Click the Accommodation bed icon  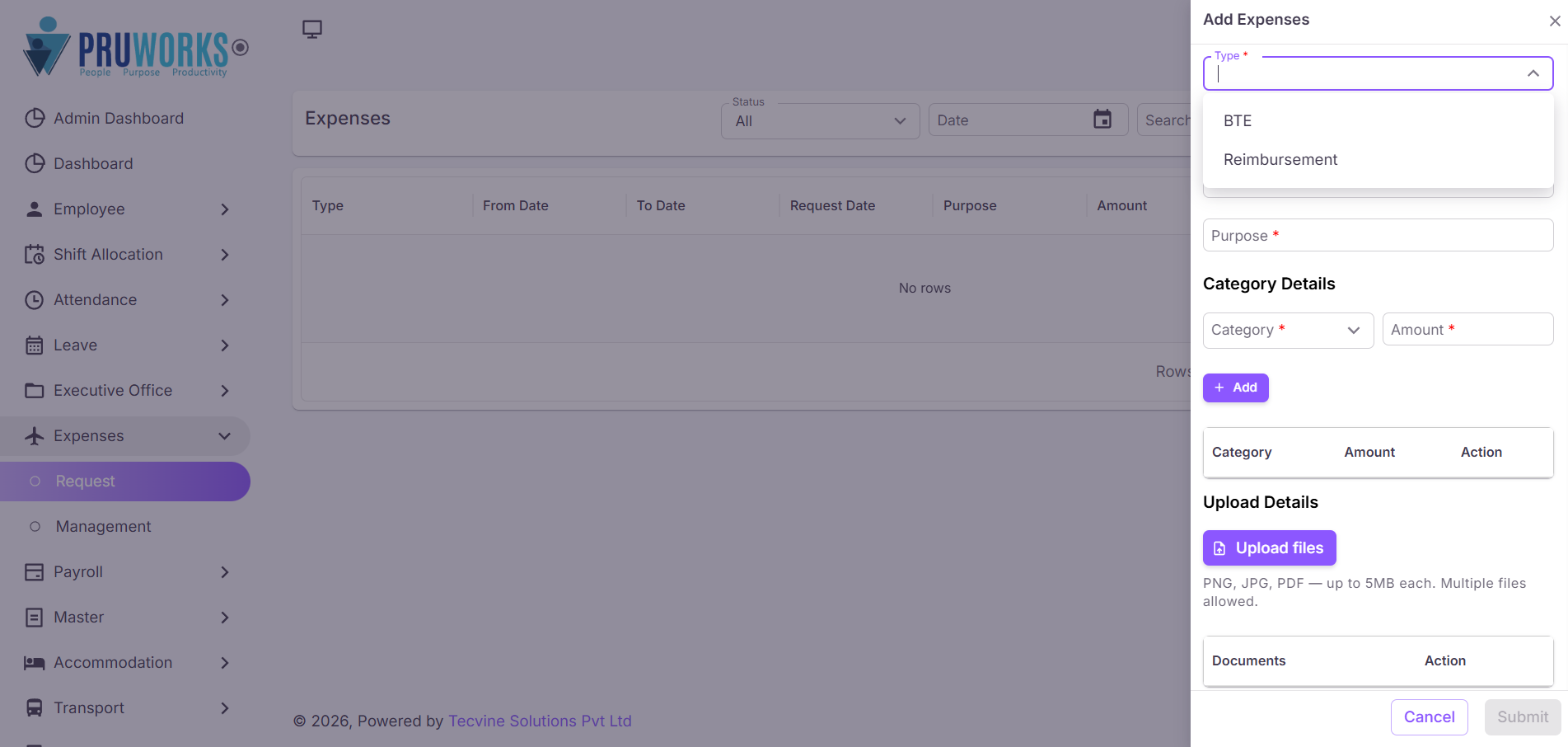coord(35,662)
